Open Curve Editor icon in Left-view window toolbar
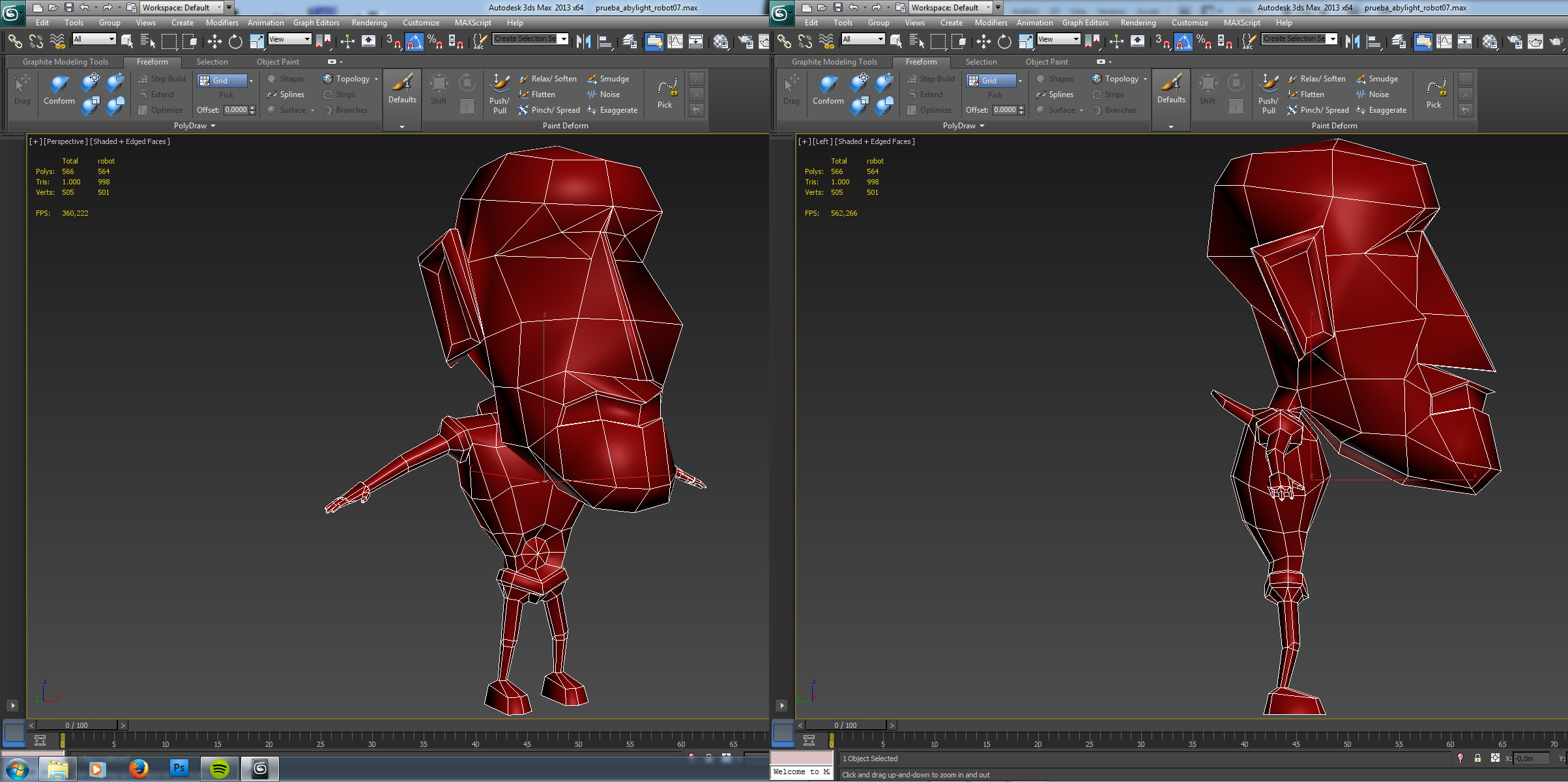This screenshot has width=1568, height=782. click(1444, 42)
